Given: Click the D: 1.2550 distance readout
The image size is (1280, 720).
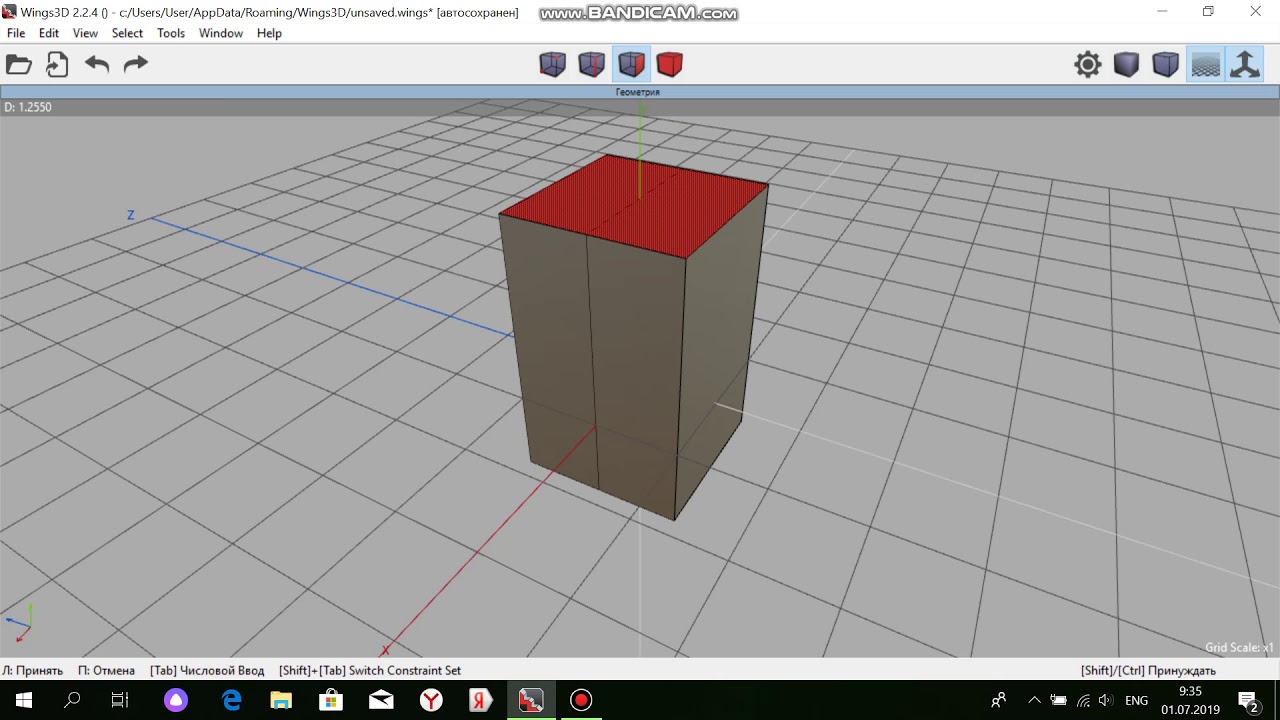Looking at the screenshot, I should (28, 107).
